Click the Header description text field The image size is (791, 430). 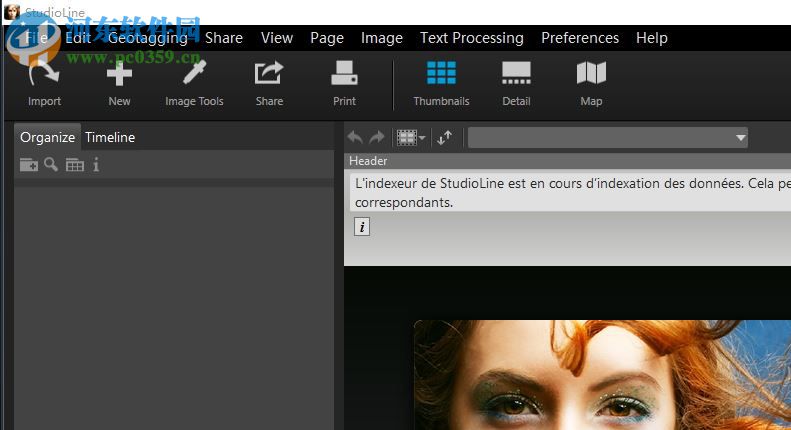point(570,192)
